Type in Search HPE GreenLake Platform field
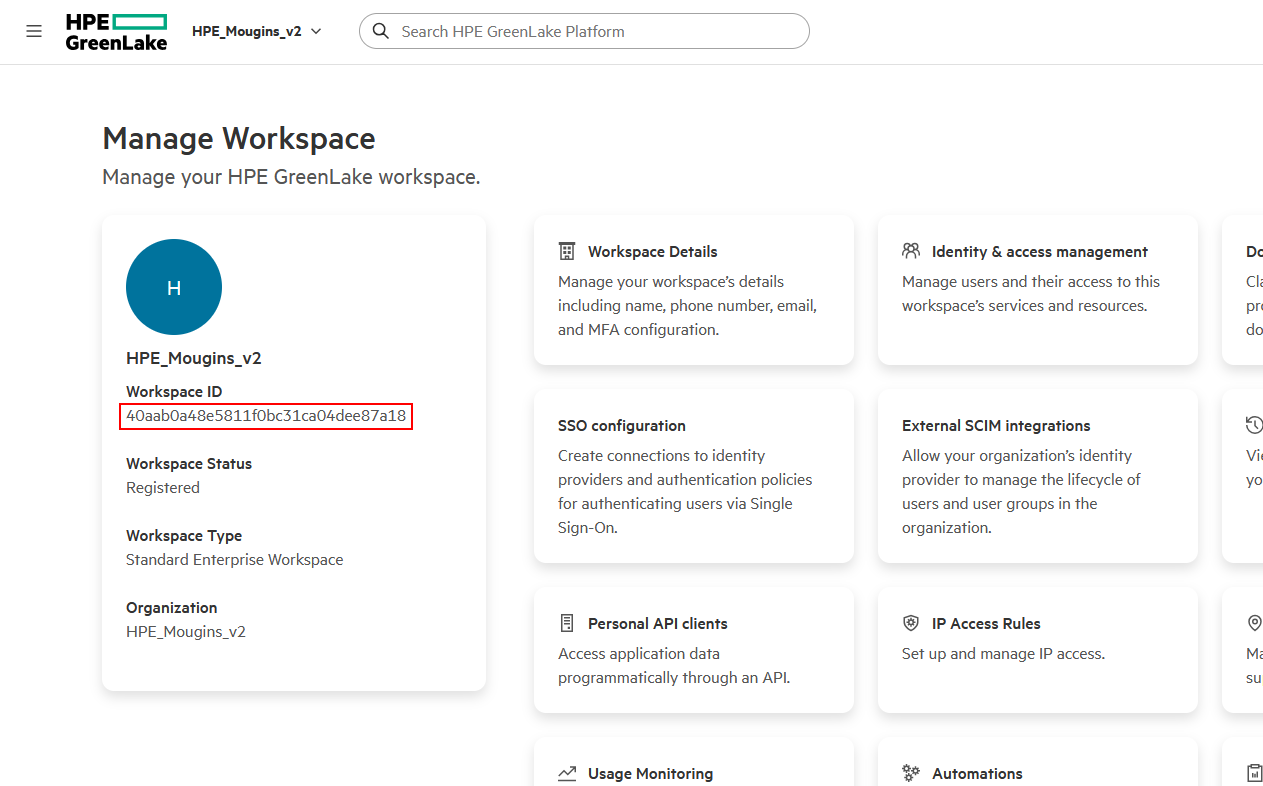 (600, 31)
